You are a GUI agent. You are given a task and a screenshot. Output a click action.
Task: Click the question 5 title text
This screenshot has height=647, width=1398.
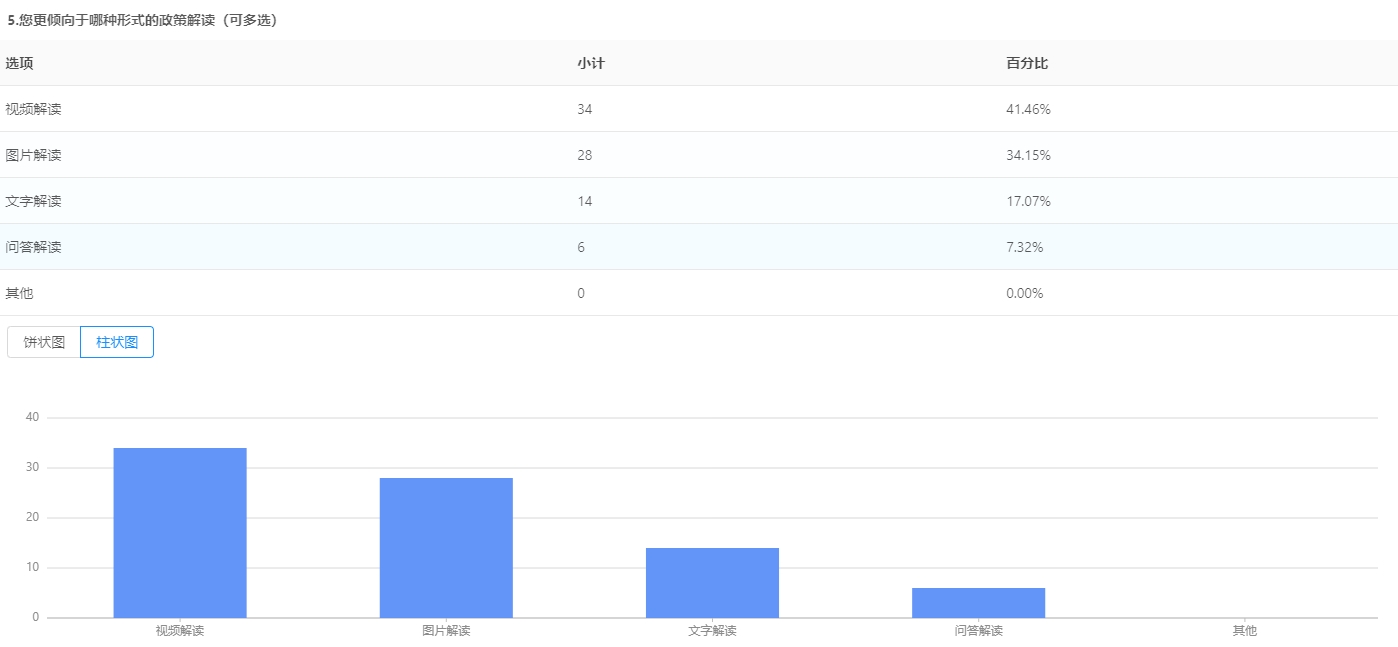[142, 20]
